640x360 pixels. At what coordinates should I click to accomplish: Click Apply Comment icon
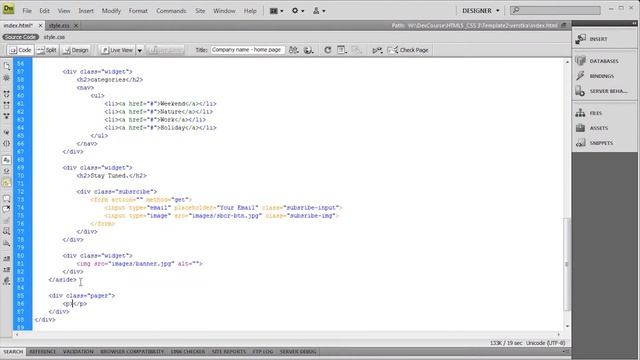(x=7, y=199)
